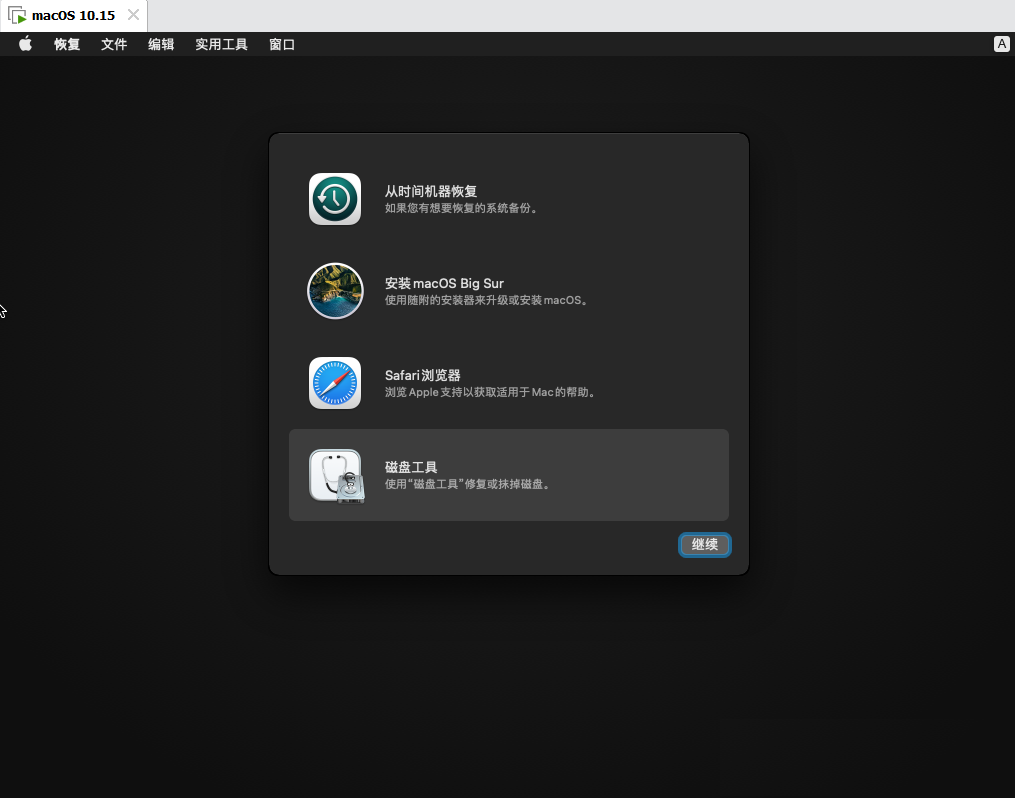
Task: Select Safari浏览器 option title
Action: click(423, 375)
